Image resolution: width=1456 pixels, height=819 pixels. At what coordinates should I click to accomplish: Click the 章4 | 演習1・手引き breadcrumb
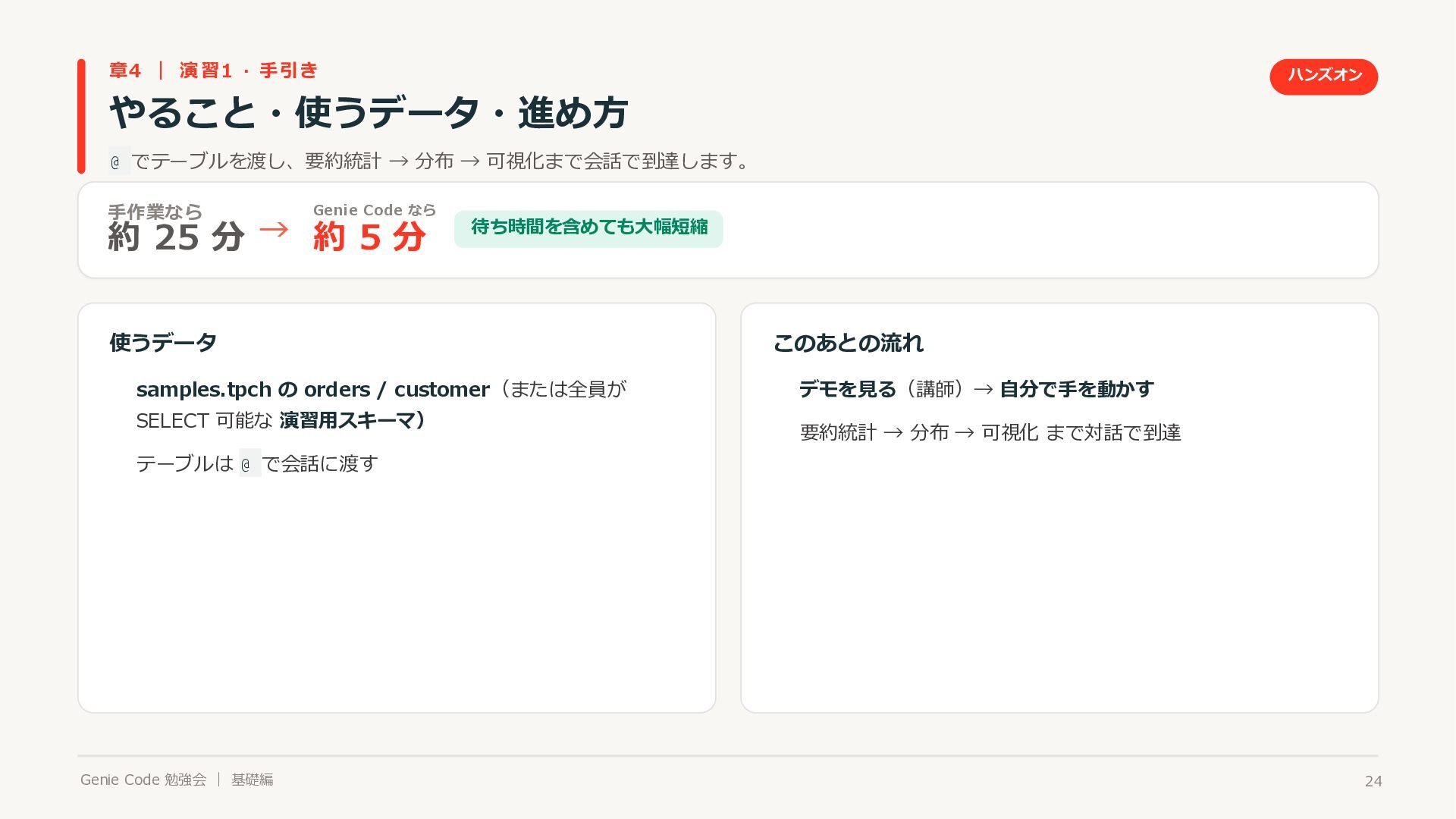pos(213,71)
